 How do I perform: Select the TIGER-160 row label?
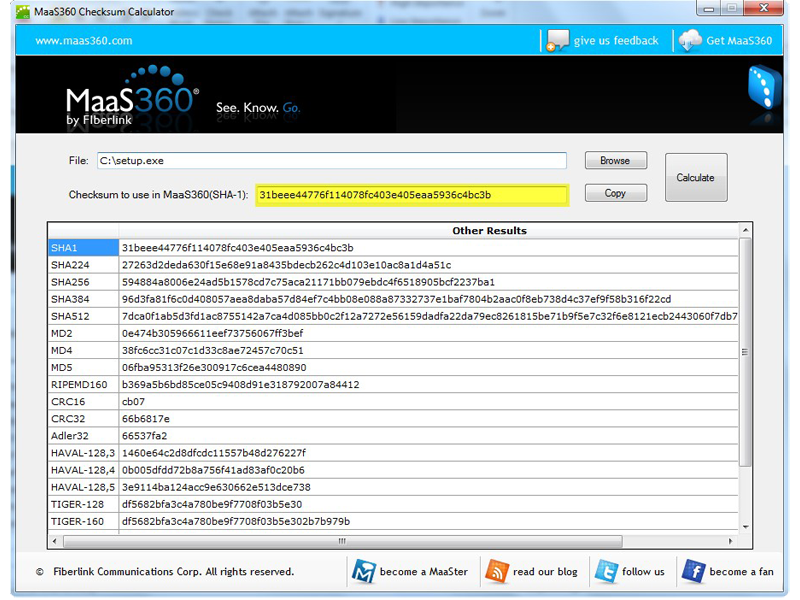(84, 521)
